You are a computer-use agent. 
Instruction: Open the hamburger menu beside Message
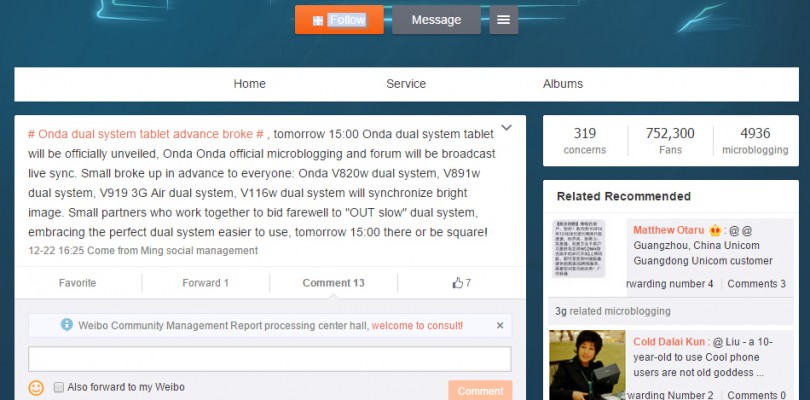pos(503,20)
